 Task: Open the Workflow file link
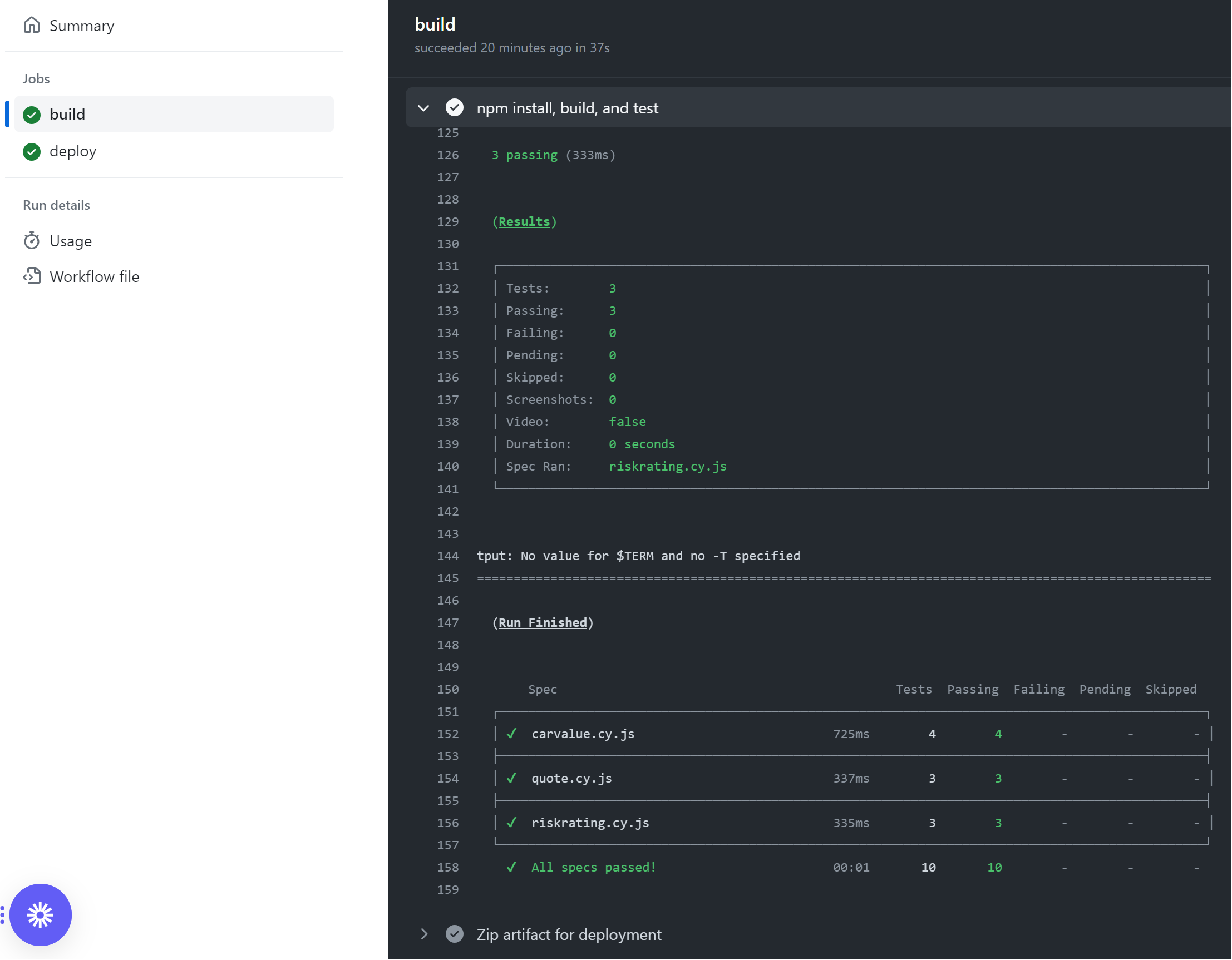[x=94, y=276]
